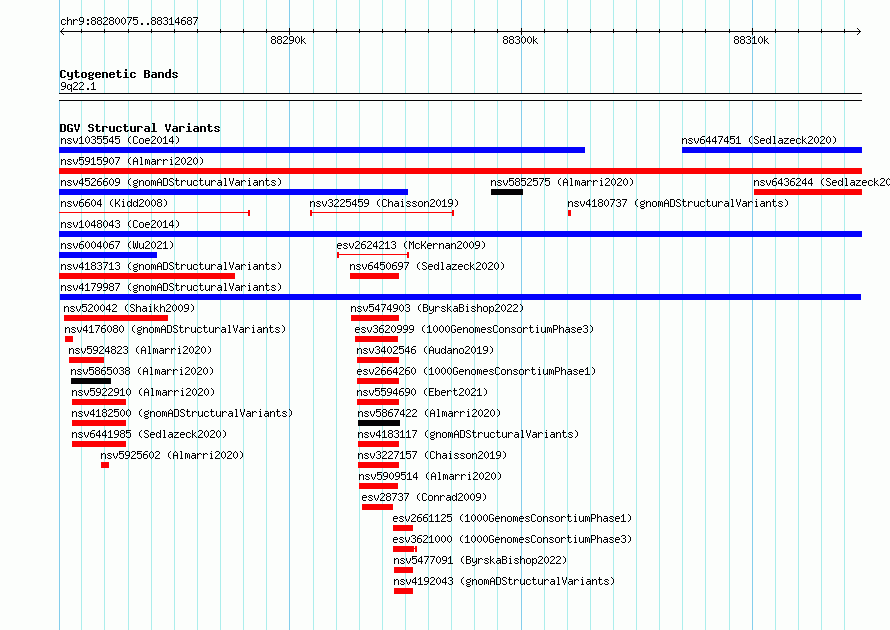Click the 88300k ruler tick label

click(x=520, y=40)
